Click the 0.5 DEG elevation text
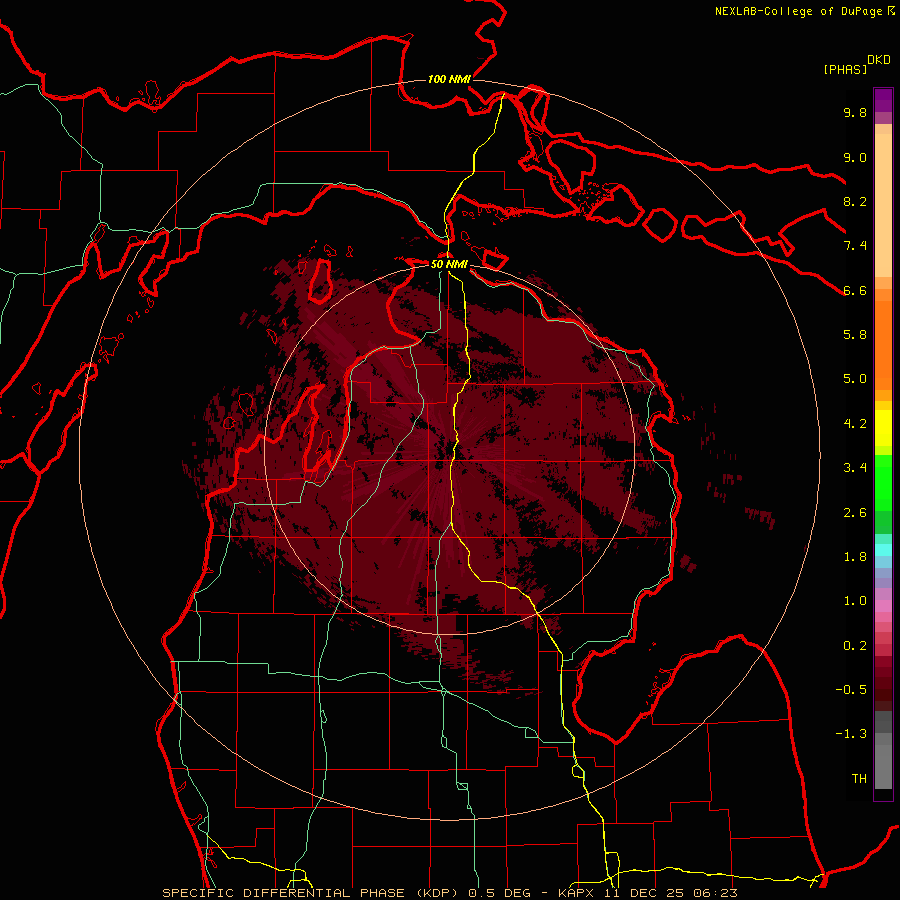 click(499, 893)
